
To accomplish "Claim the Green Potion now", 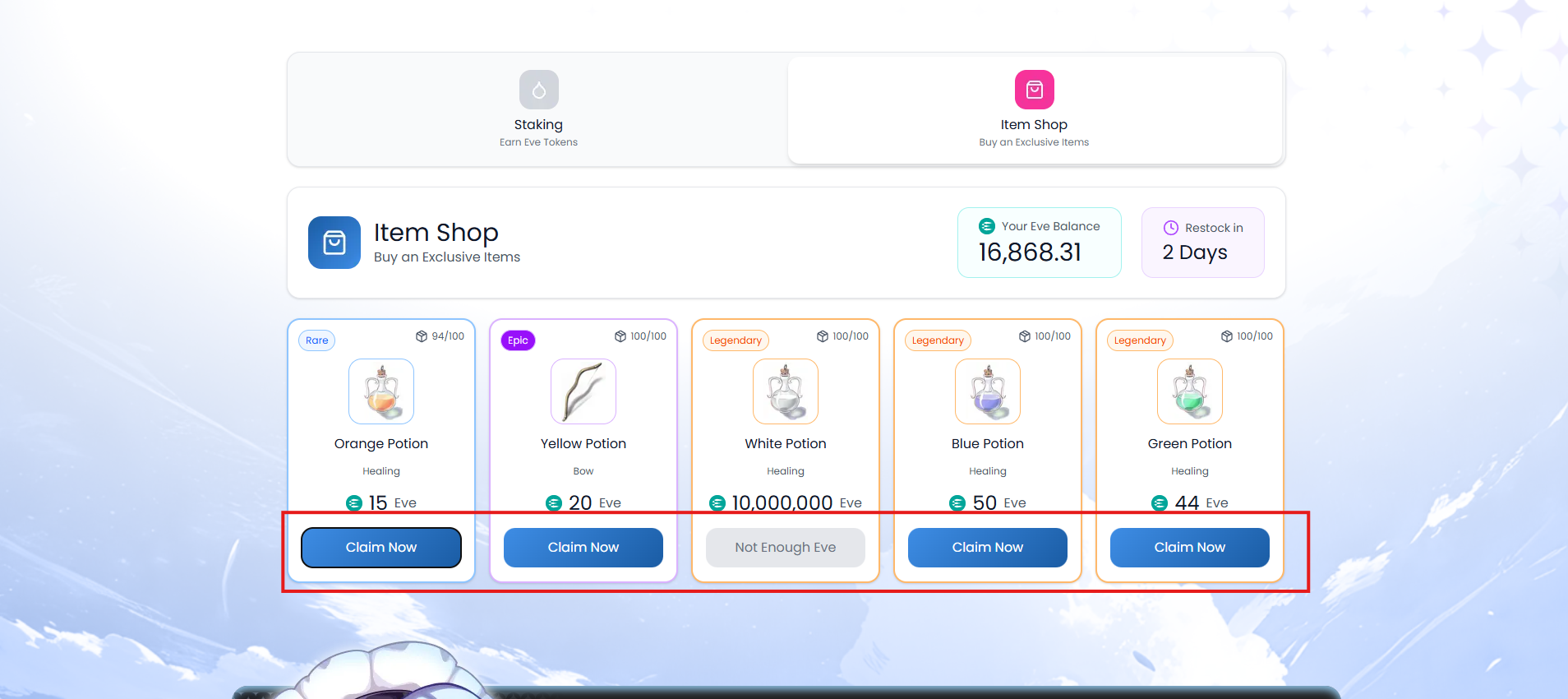I will click(1189, 548).
